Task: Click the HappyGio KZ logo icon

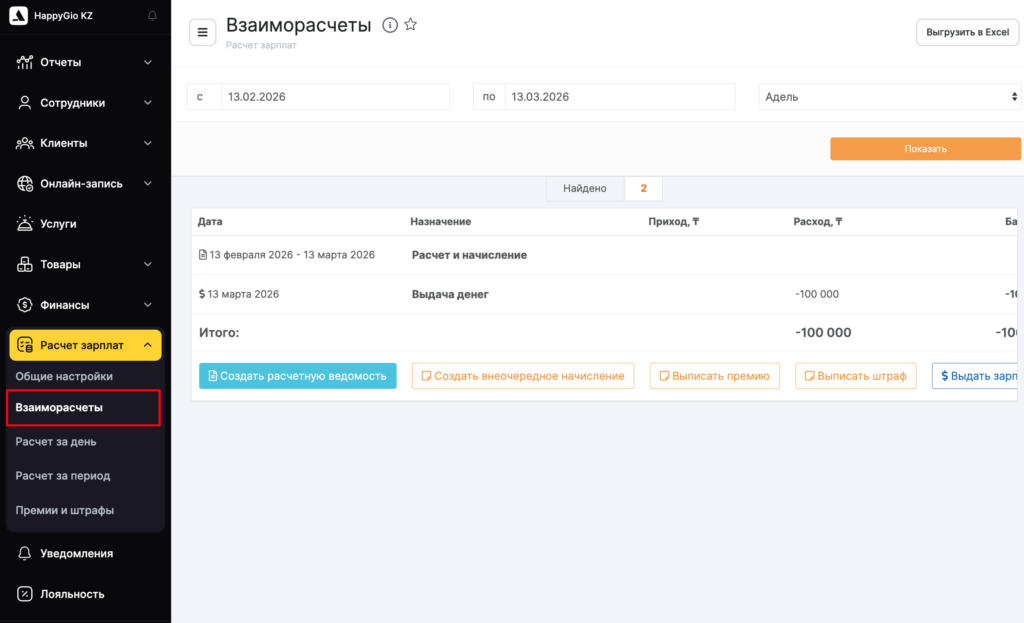Action: (19, 16)
